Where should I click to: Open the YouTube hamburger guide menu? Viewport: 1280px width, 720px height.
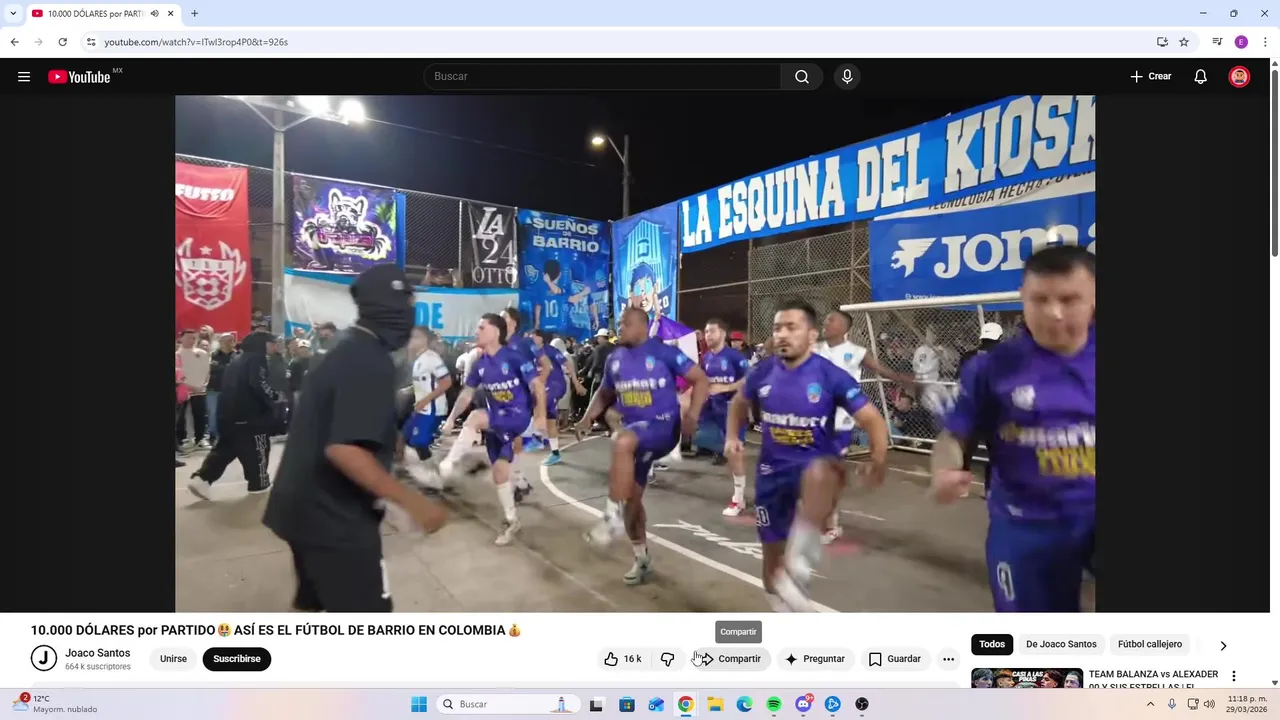(x=24, y=77)
